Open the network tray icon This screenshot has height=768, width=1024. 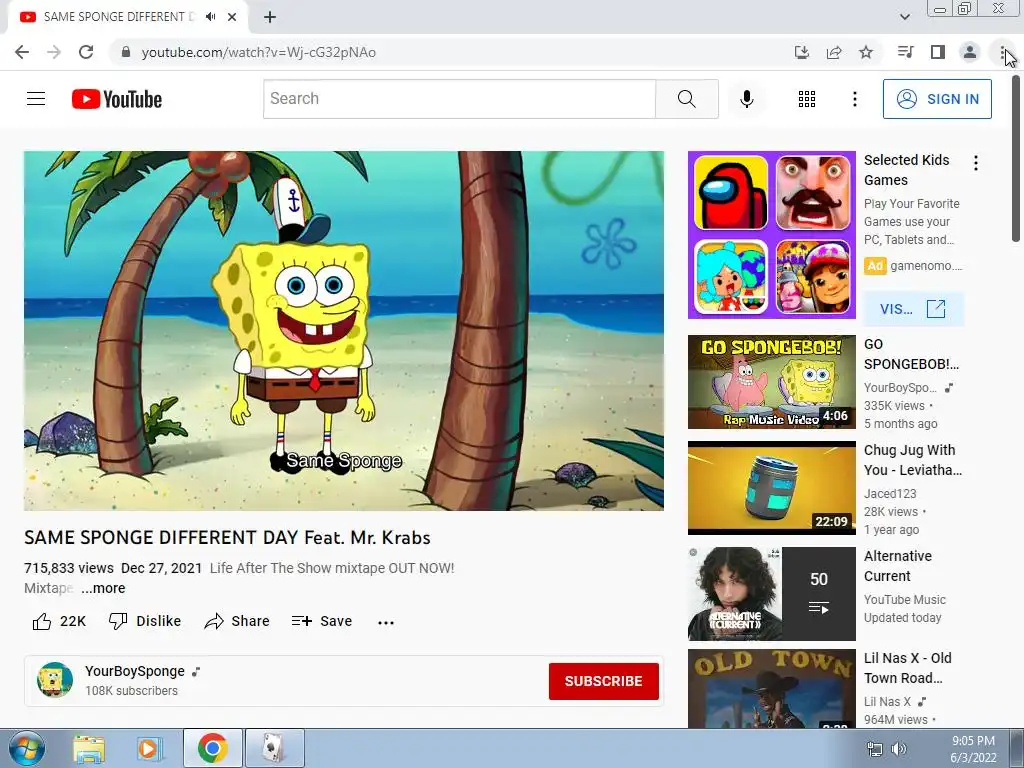coord(874,749)
